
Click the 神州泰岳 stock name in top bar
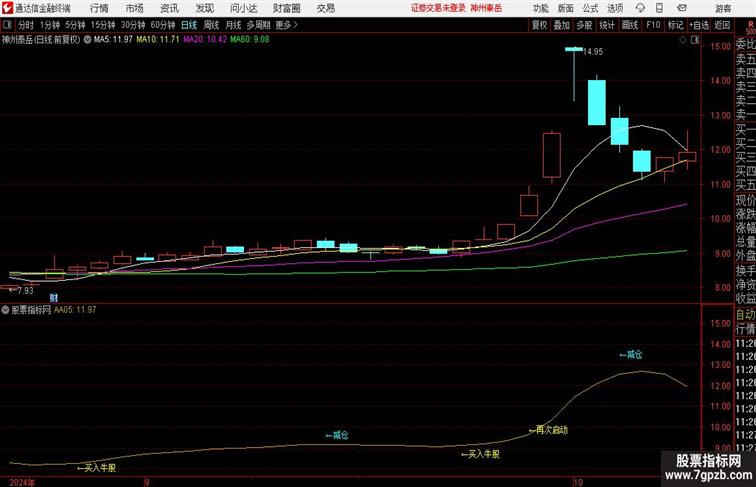pos(486,8)
